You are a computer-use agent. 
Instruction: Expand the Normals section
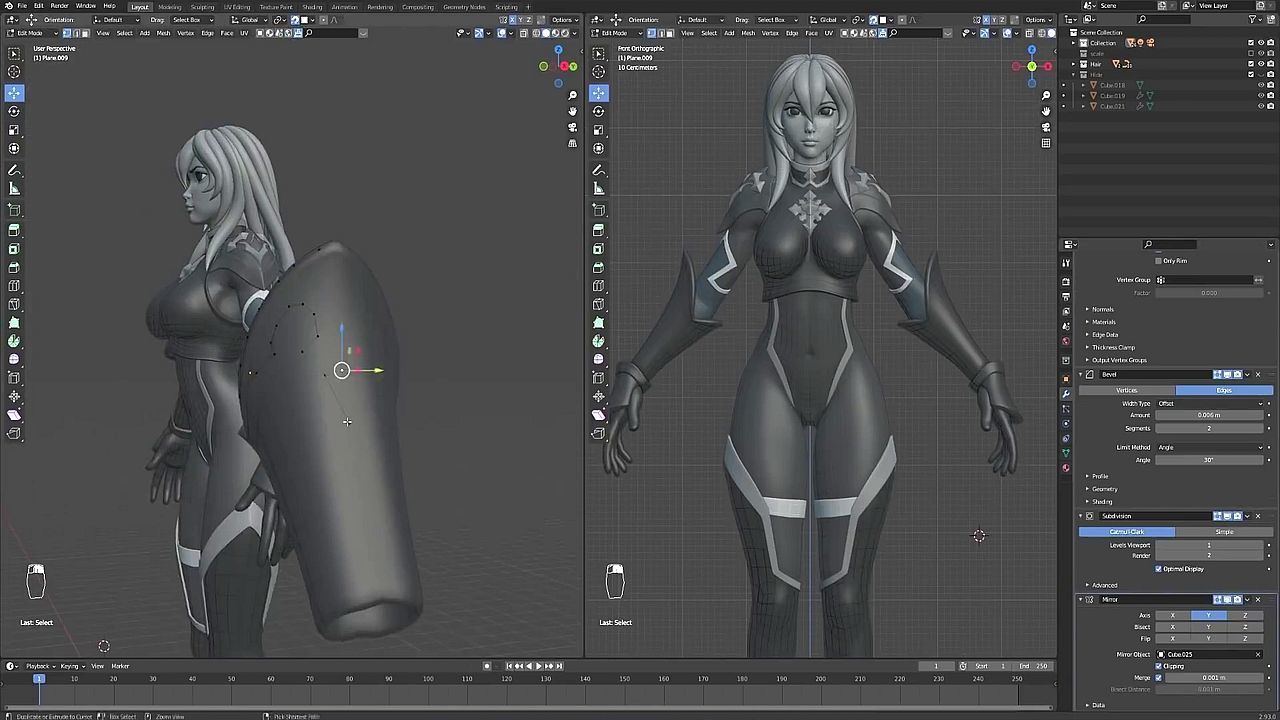(1102, 309)
